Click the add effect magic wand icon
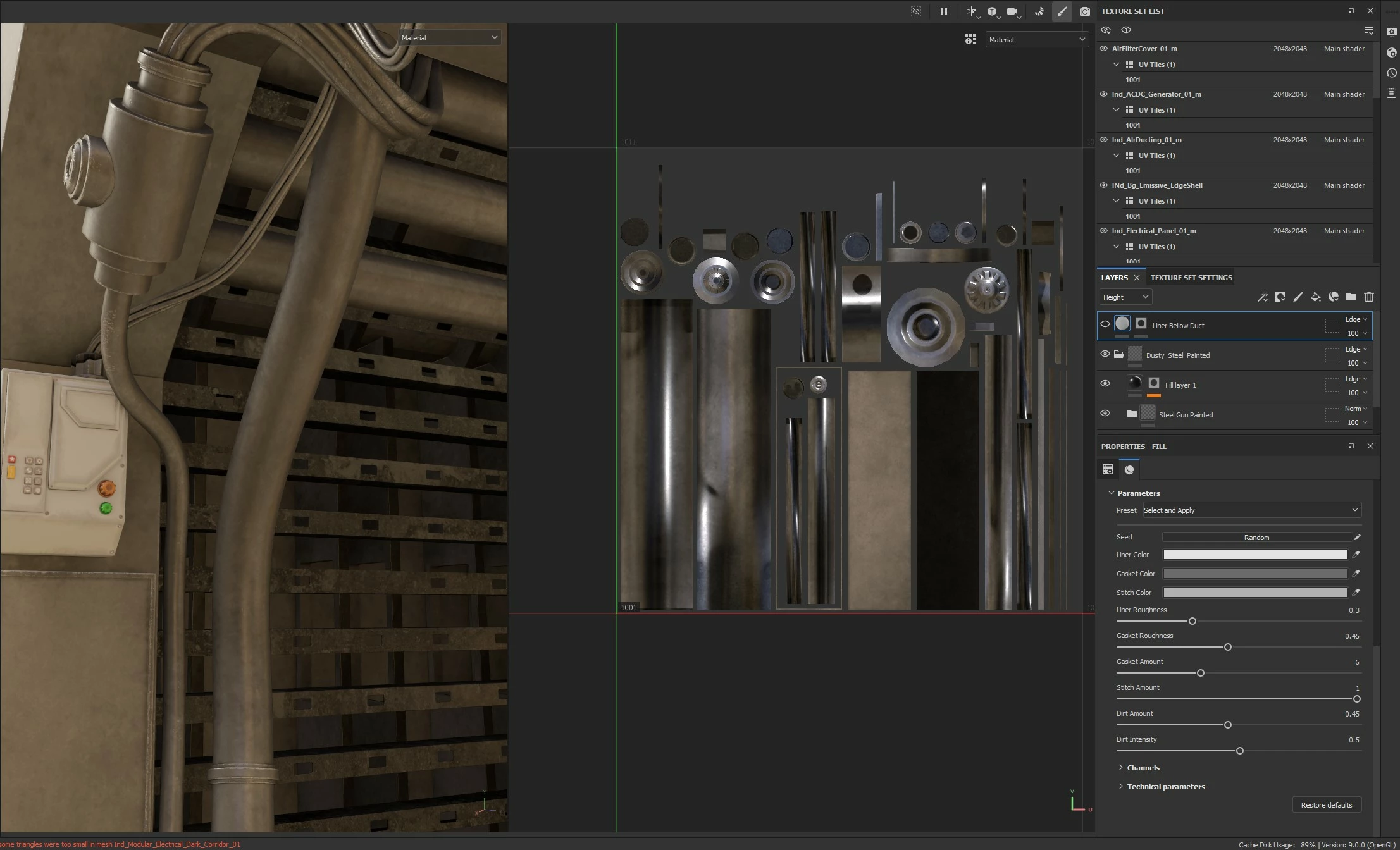This screenshot has width=1400, height=850. [1262, 297]
